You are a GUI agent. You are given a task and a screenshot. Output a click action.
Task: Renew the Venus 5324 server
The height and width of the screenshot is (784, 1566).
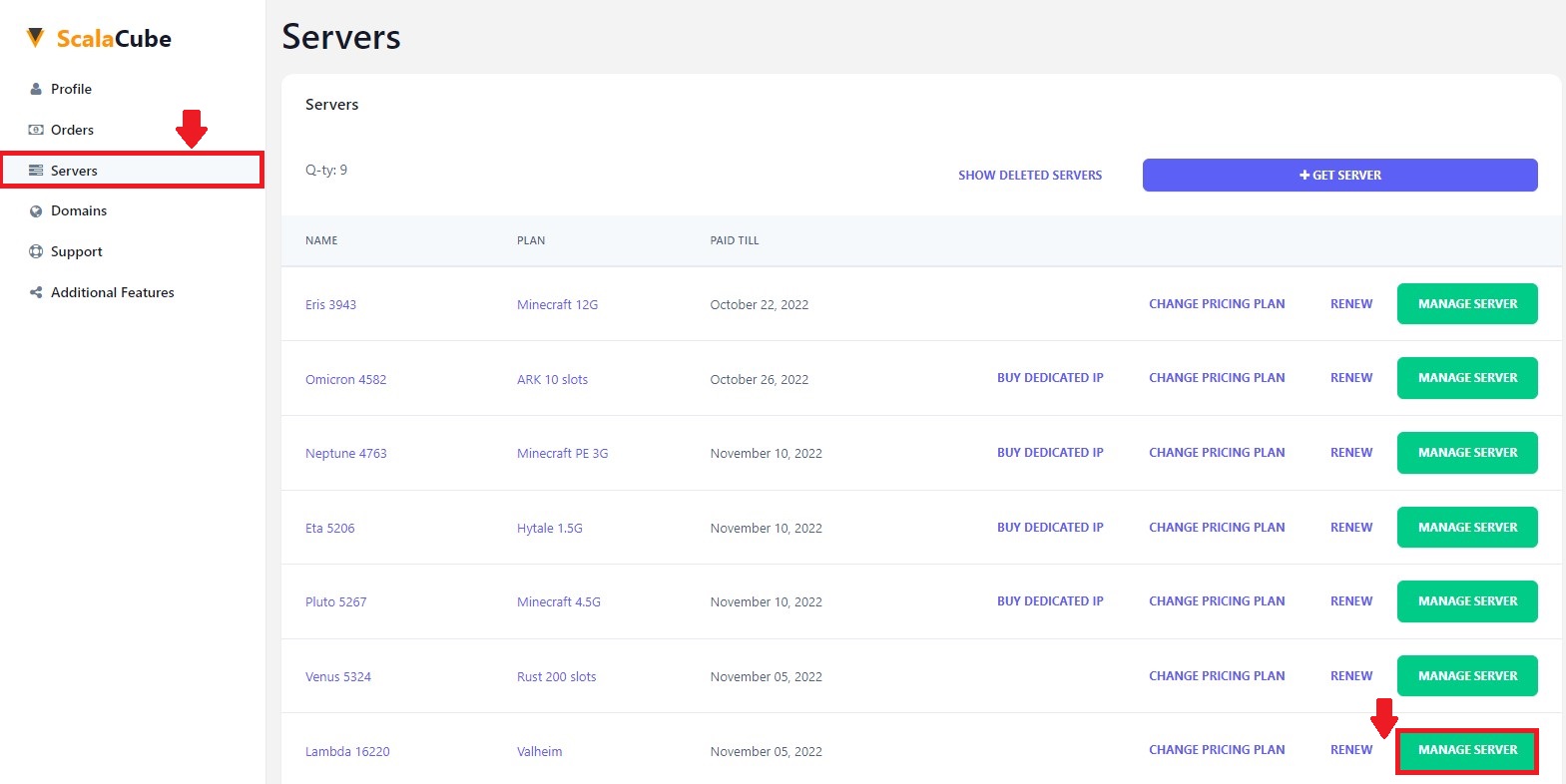(x=1351, y=675)
